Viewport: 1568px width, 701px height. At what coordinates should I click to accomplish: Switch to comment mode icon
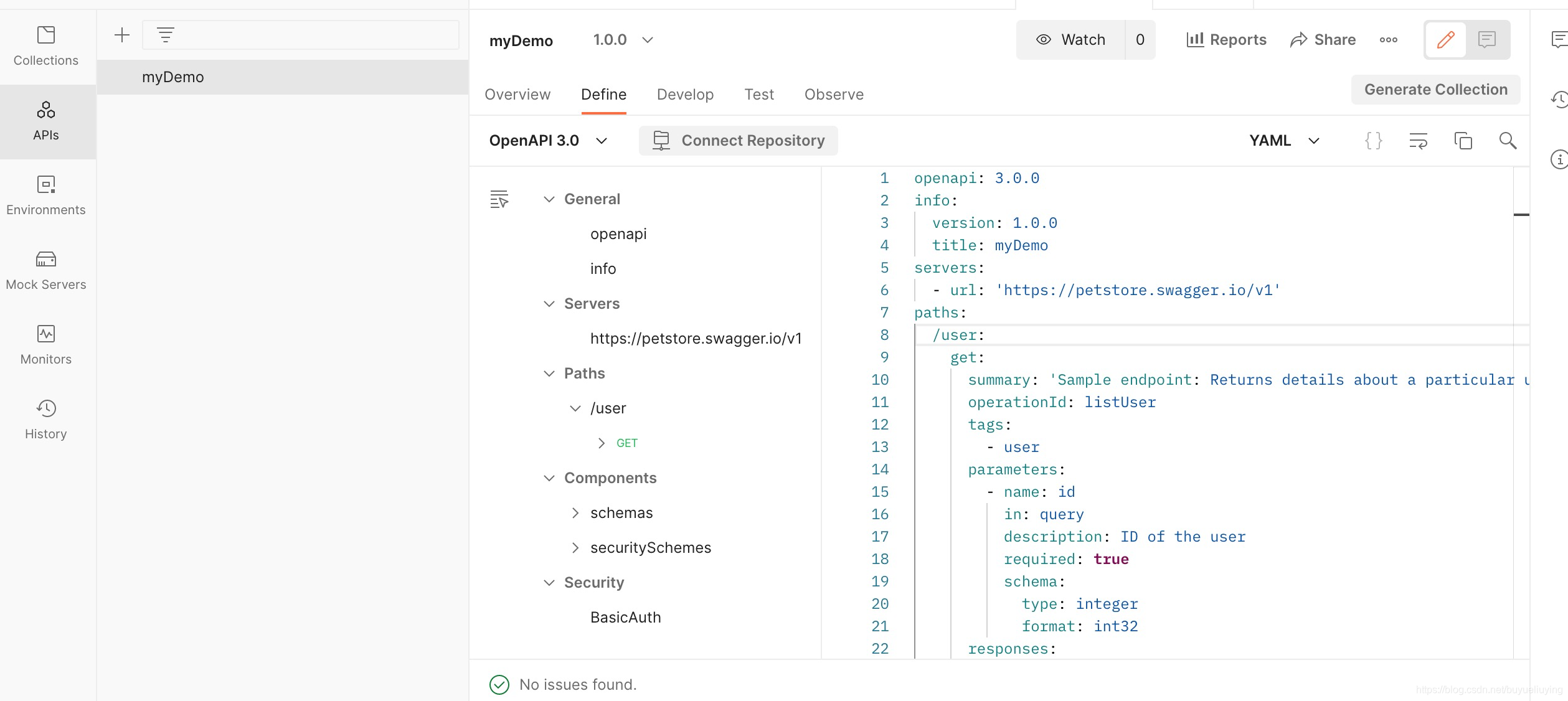point(1487,40)
